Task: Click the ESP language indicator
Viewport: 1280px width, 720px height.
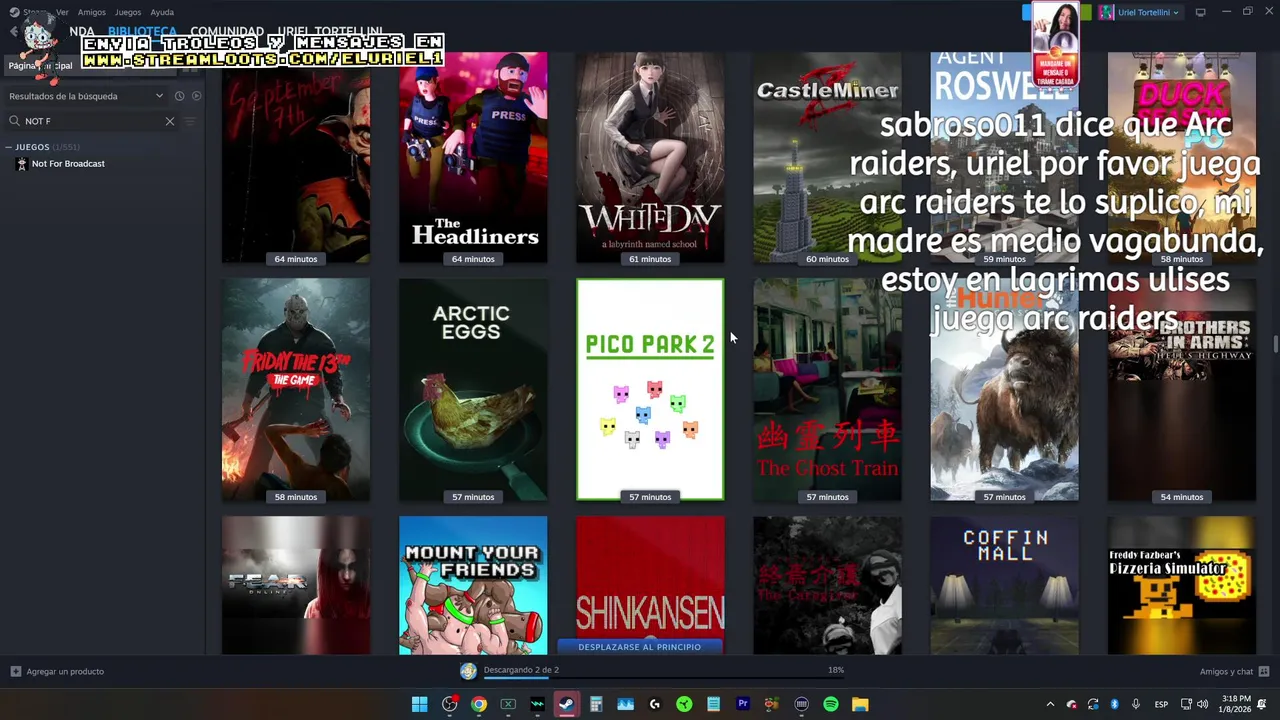Action: [1161, 704]
